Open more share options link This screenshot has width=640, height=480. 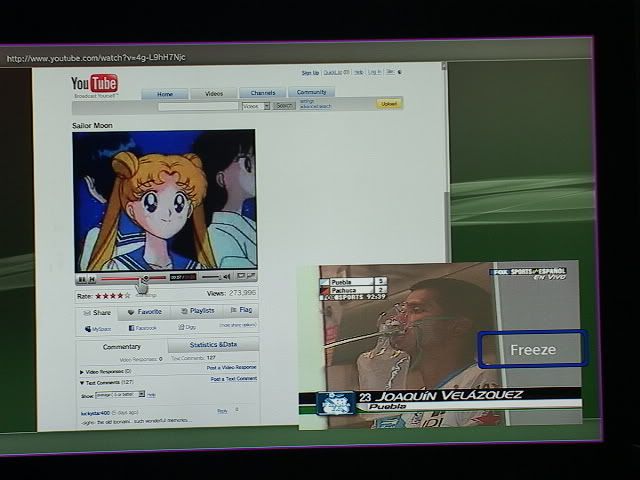coord(238,325)
